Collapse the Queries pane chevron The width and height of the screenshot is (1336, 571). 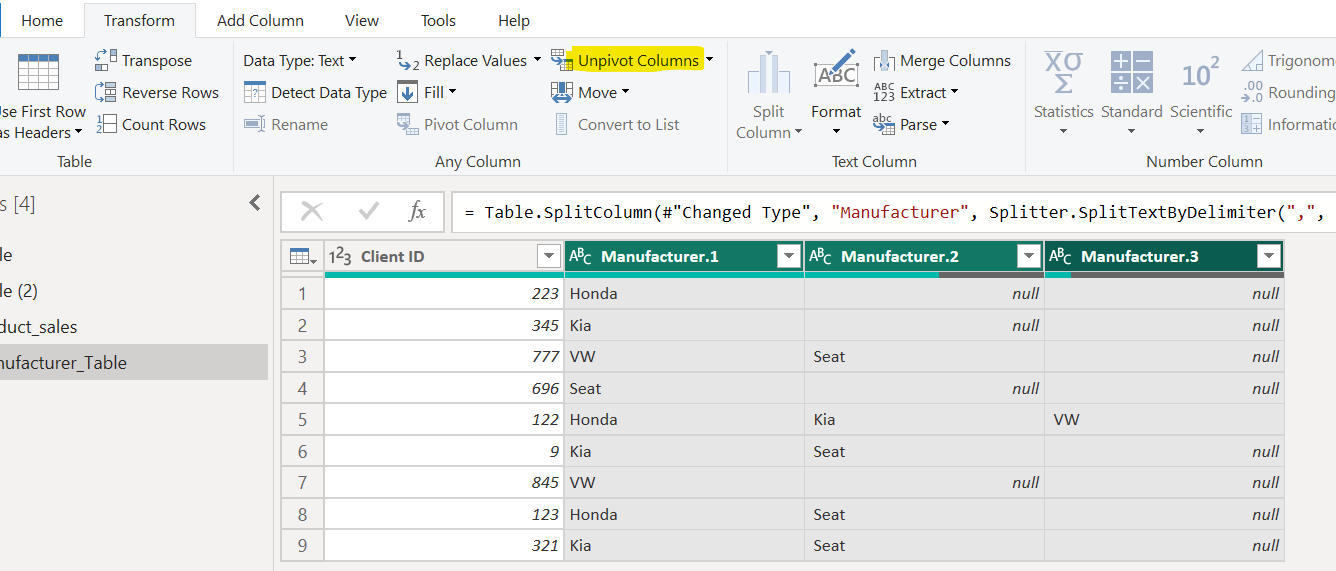(x=255, y=203)
